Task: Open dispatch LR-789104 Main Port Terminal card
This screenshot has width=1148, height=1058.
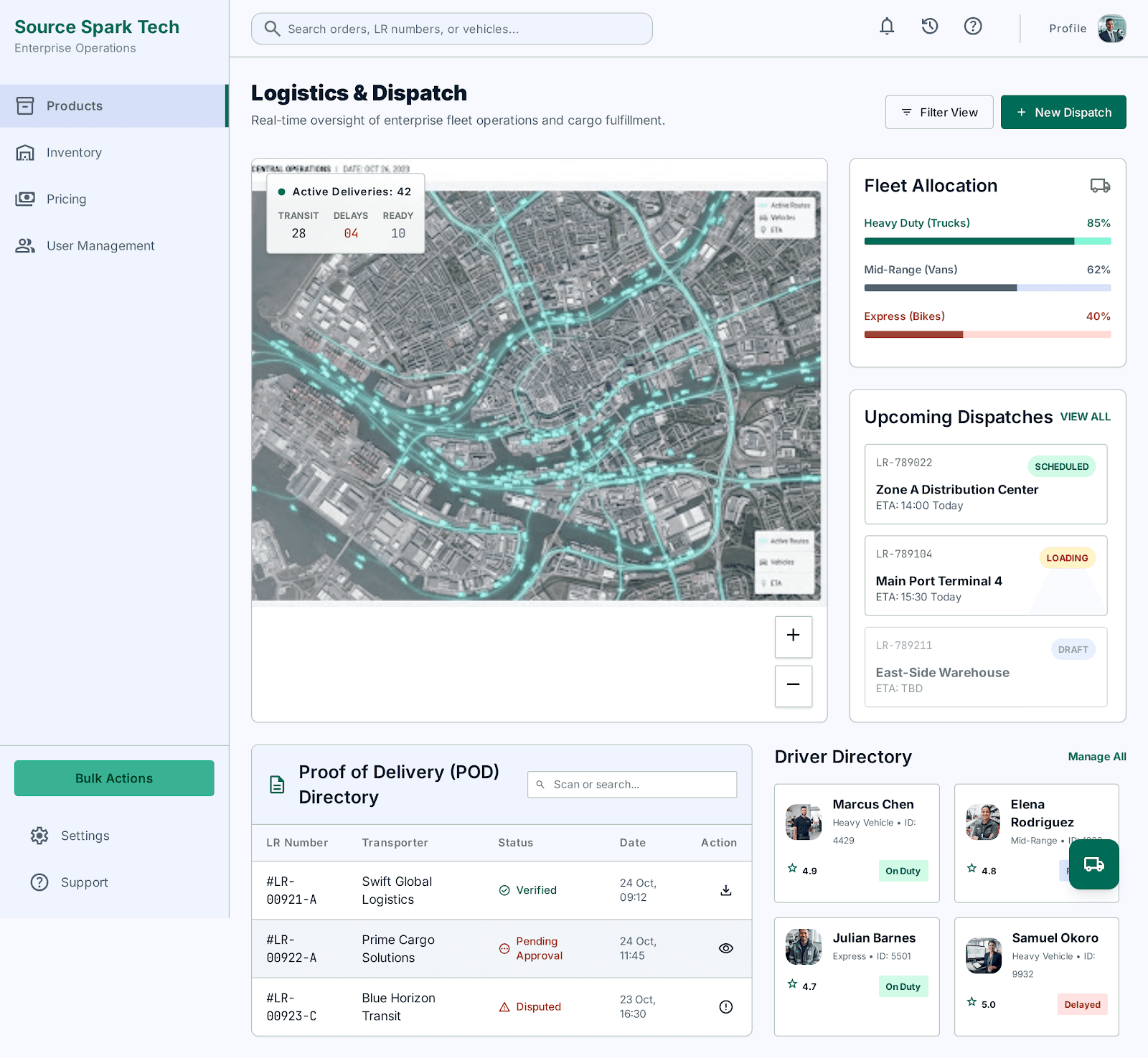Action: point(986,576)
